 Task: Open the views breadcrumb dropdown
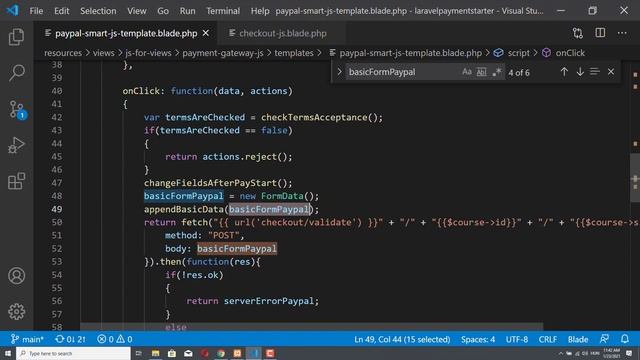click(x=103, y=53)
